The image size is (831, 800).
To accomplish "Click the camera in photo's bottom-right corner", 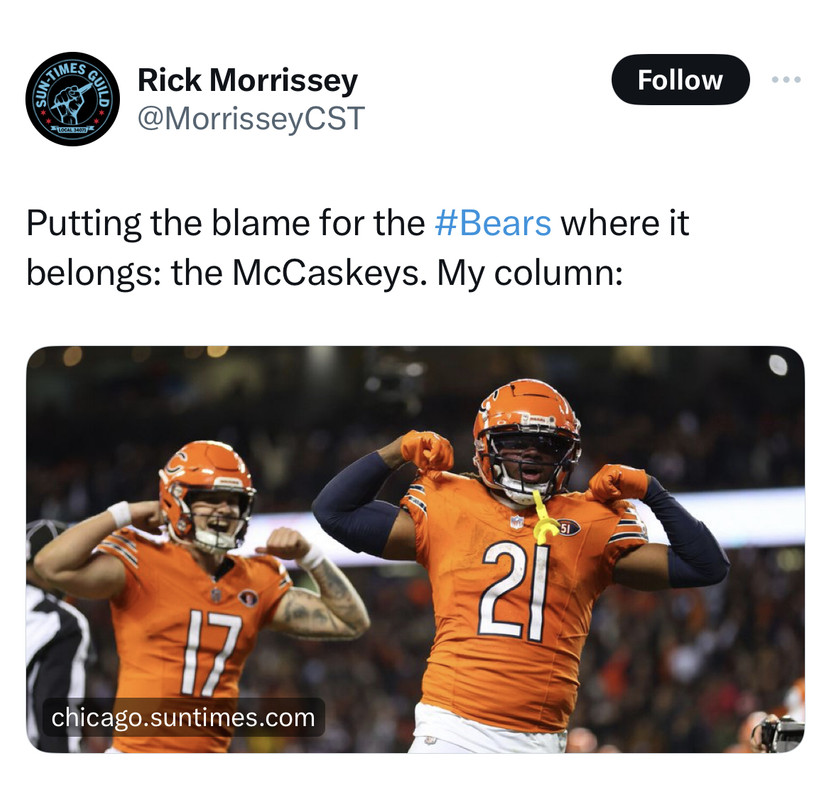I will (782, 733).
